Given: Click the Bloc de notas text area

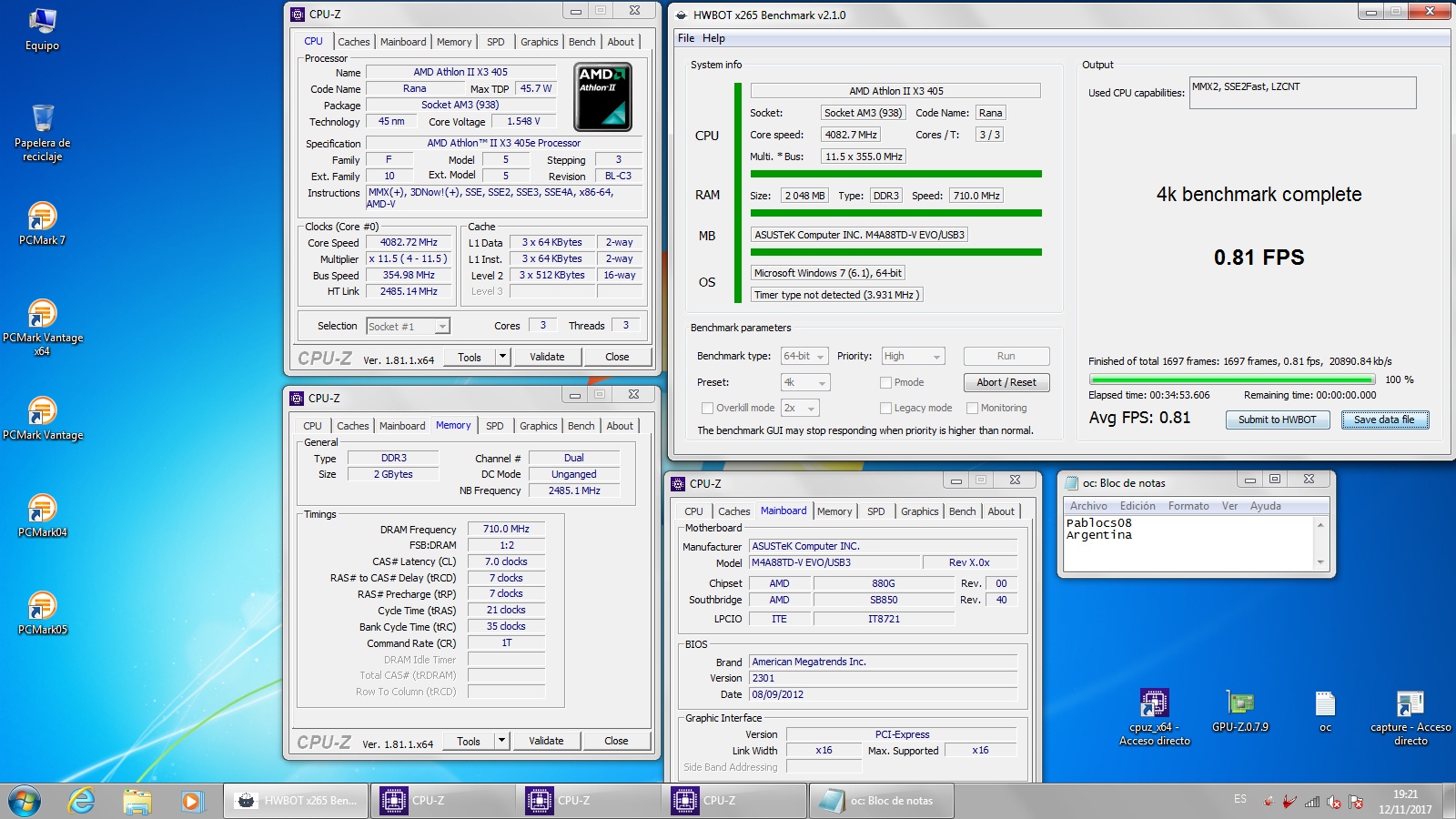Looking at the screenshot, I should click(x=1188, y=543).
